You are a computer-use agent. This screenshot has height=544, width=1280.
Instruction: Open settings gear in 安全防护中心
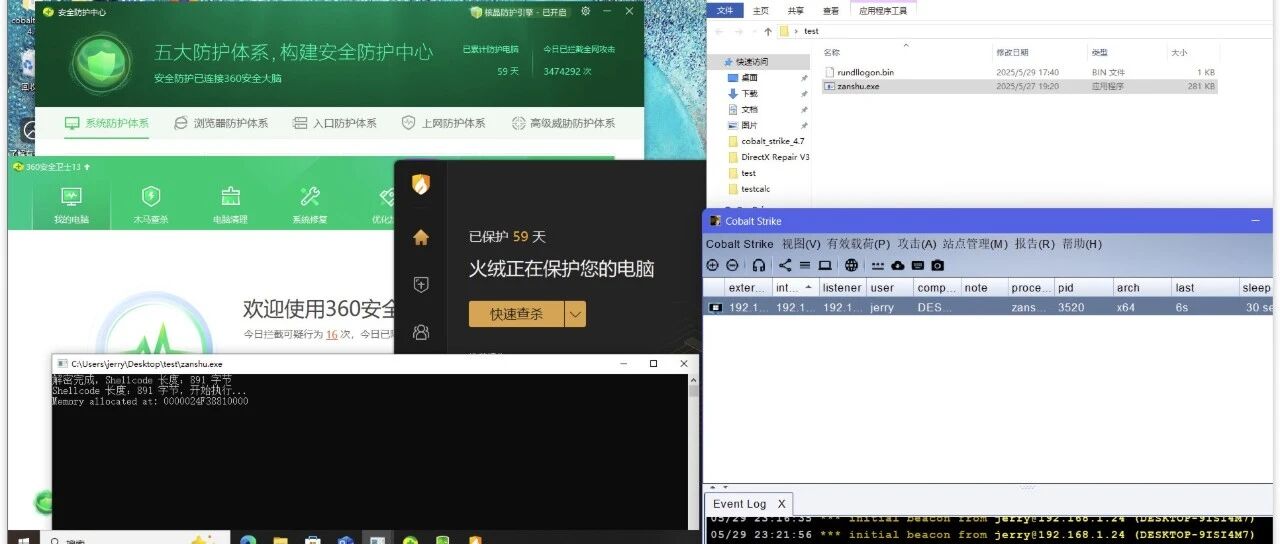584,12
